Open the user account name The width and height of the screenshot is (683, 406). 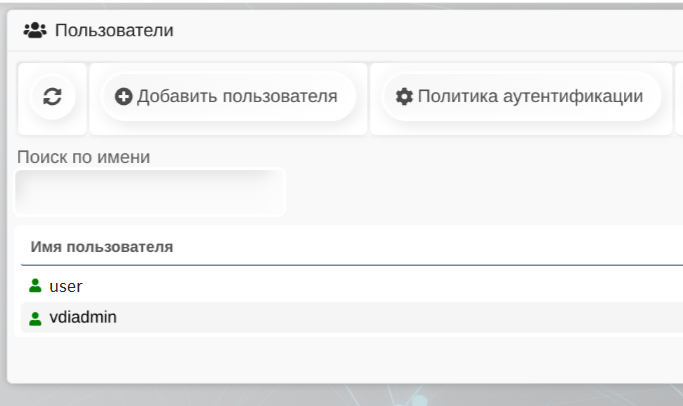click(x=66, y=286)
